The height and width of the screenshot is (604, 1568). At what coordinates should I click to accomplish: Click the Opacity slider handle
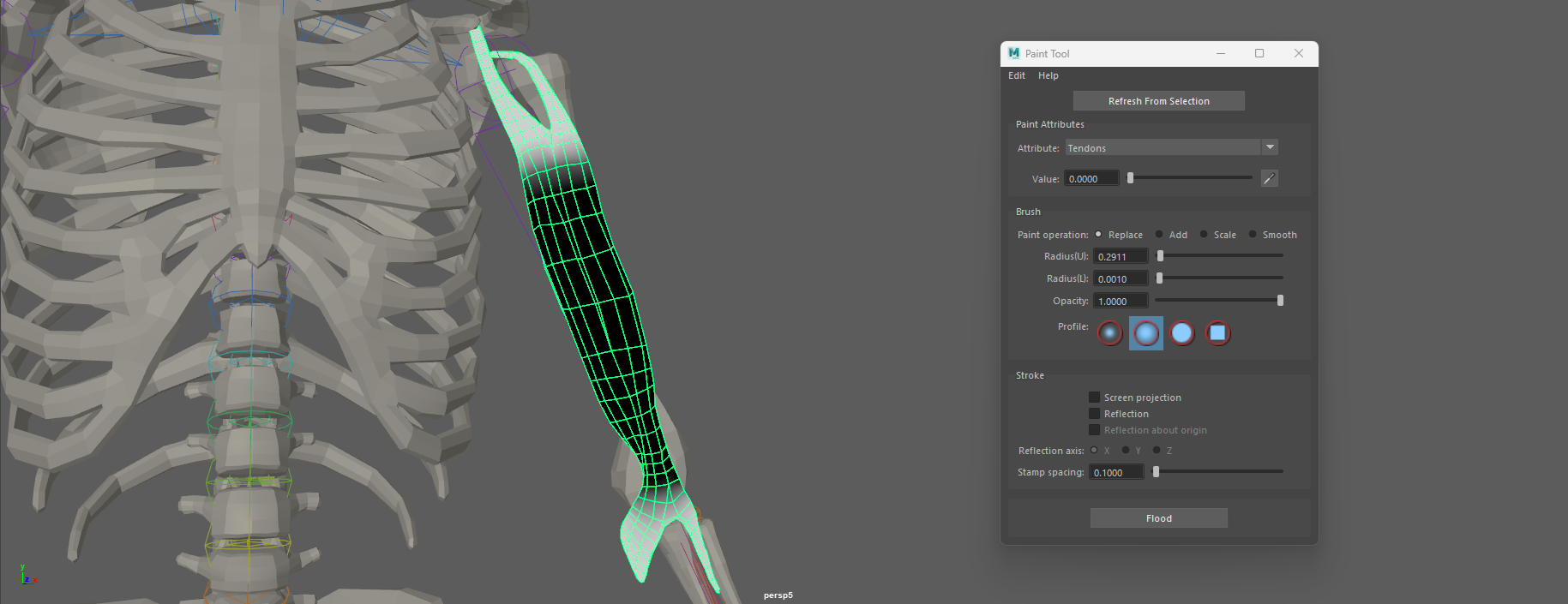pyautogui.click(x=1280, y=301)
